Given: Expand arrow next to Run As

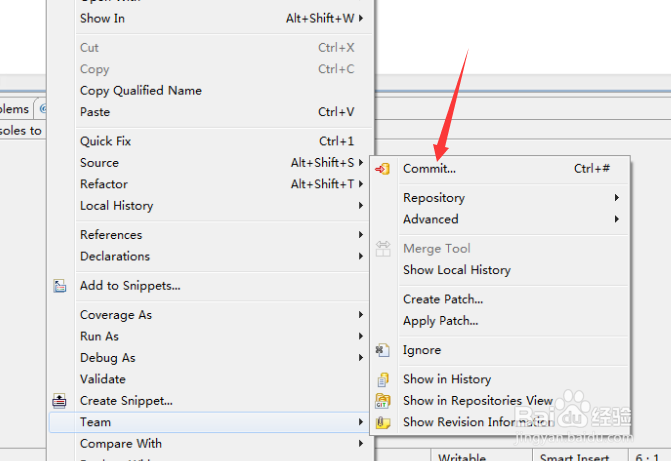Looking at the screenshot, I should (361, 336).
